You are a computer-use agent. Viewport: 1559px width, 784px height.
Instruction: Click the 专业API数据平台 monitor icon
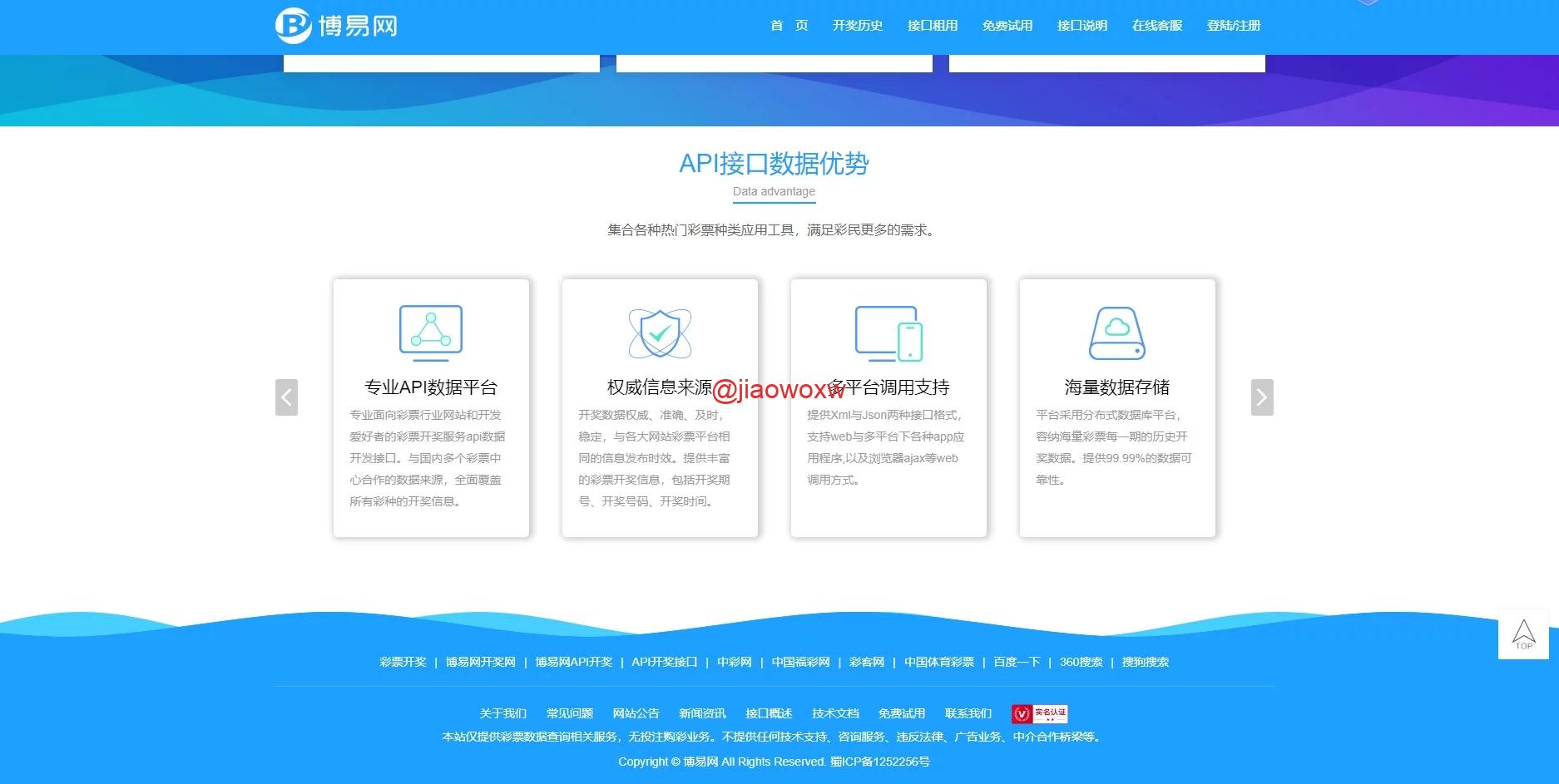pyautogui.click(x=431, y=333)
